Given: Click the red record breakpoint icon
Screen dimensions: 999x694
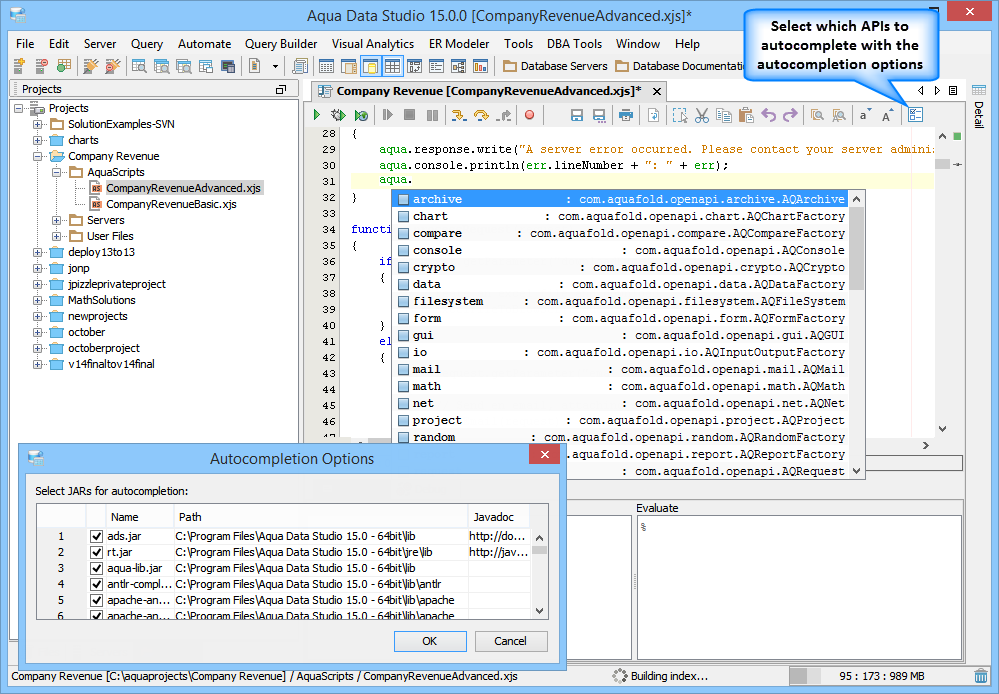Looking at the screenshot, I should [x=529, y=116].
